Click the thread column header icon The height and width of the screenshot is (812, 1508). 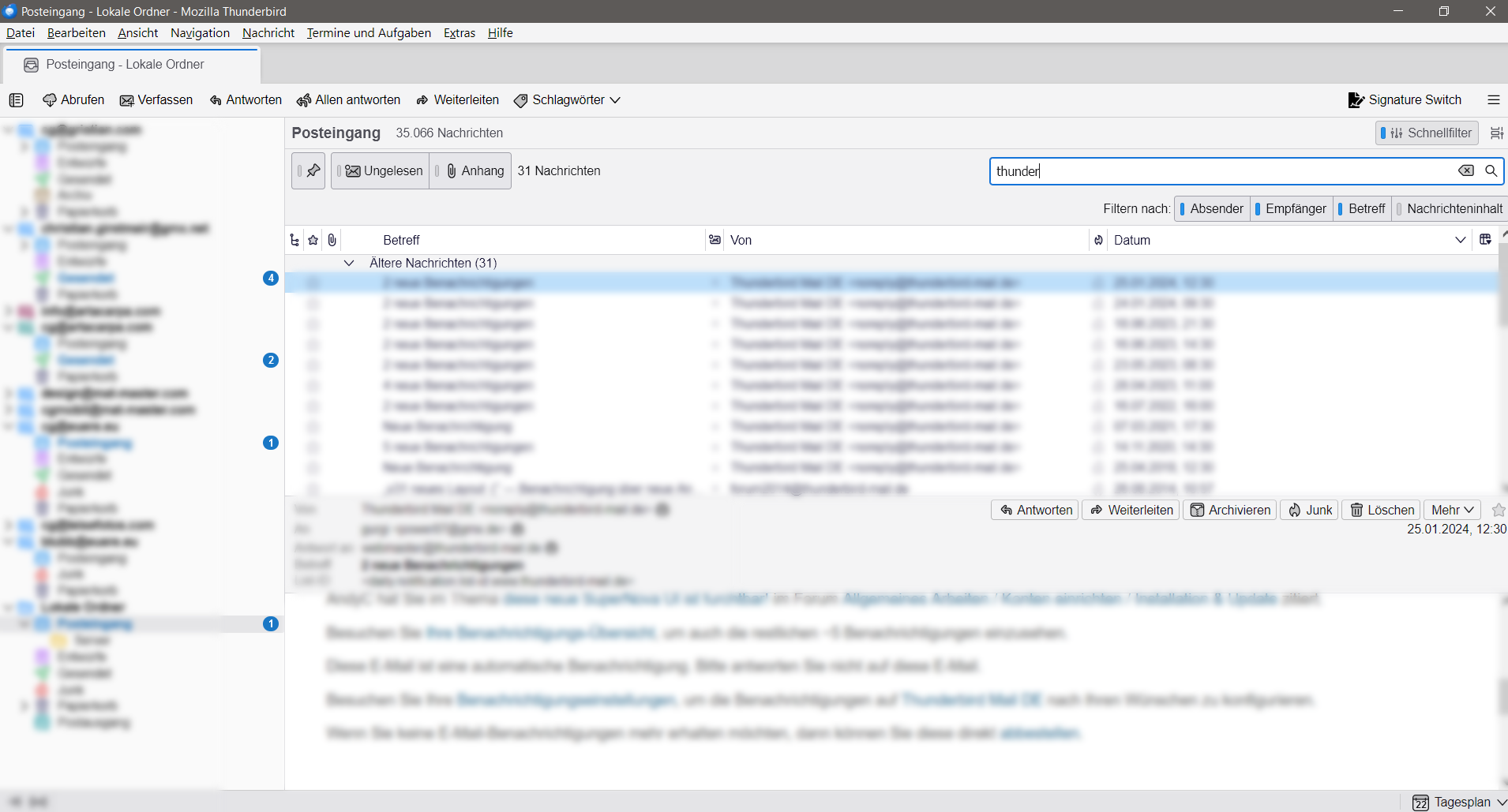294,241
